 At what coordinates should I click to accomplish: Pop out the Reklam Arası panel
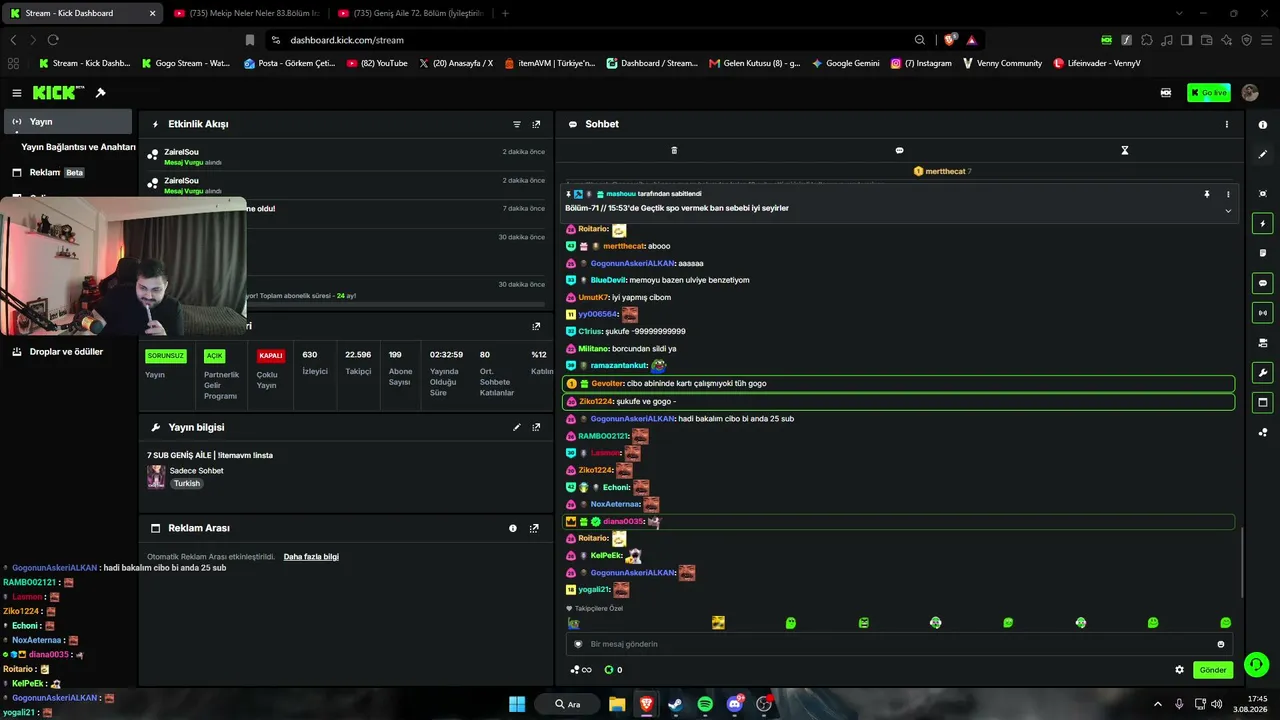[534, 528]
